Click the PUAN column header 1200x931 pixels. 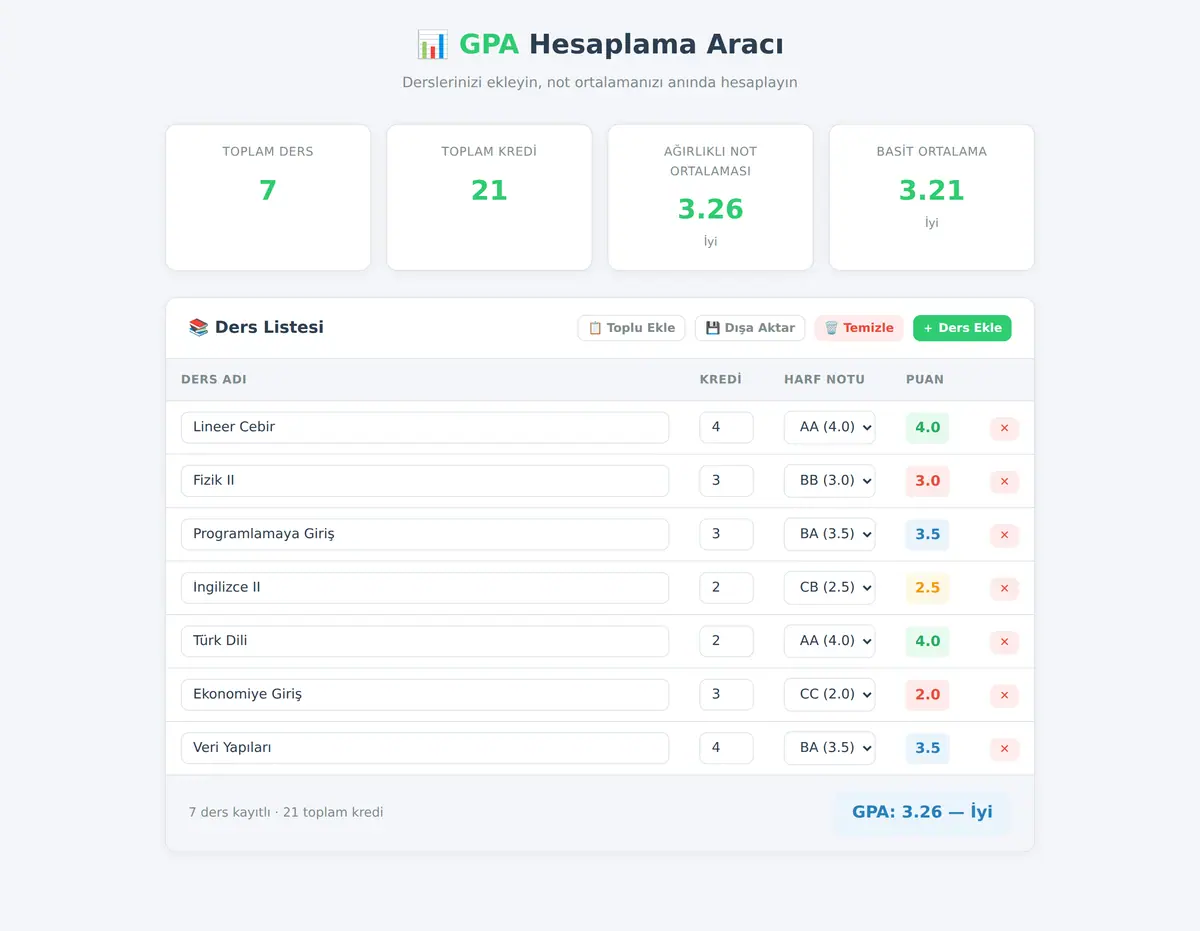[x=925, y=380]
